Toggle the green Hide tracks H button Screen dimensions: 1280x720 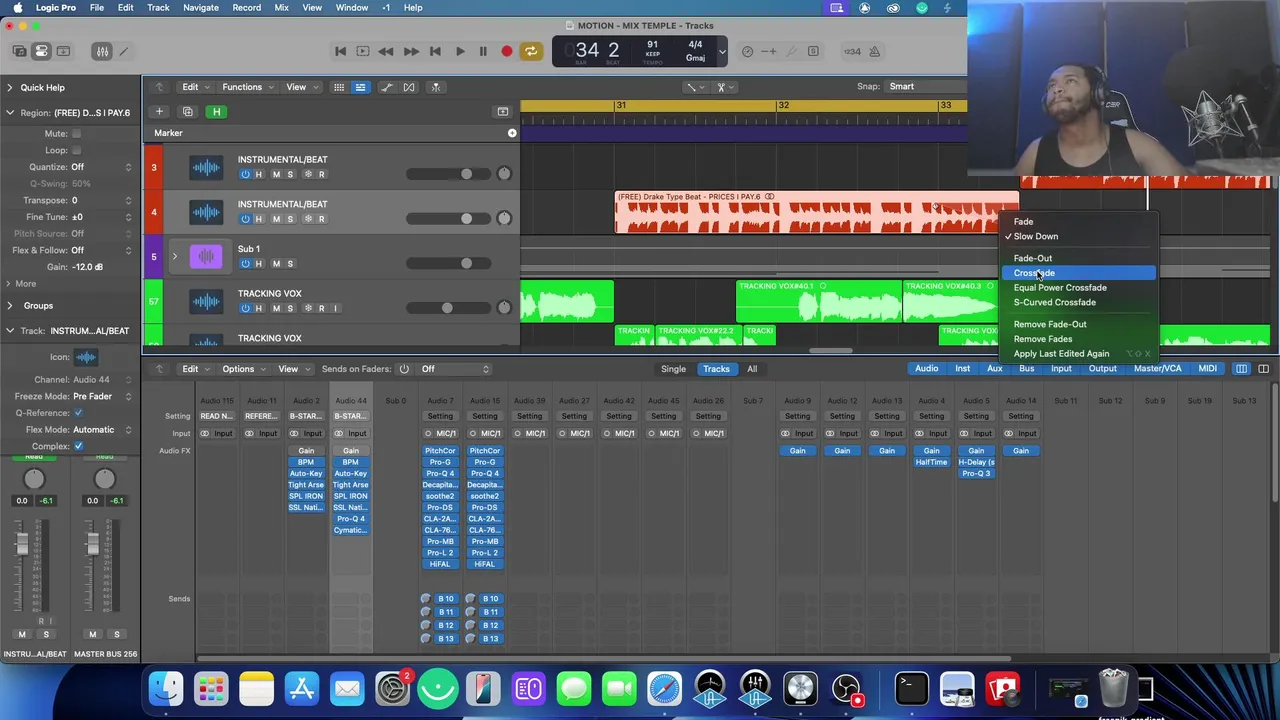[x=216, y=112]
